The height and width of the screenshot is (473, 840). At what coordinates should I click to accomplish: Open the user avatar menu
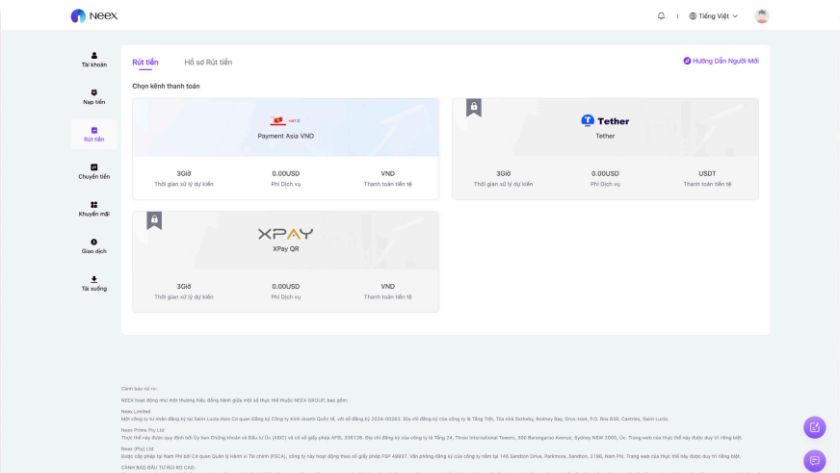point(762,16)
